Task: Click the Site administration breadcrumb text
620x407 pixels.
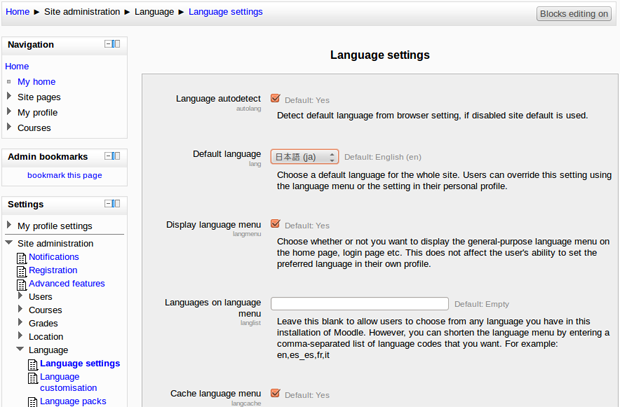Action: click(x=82, y=12)
